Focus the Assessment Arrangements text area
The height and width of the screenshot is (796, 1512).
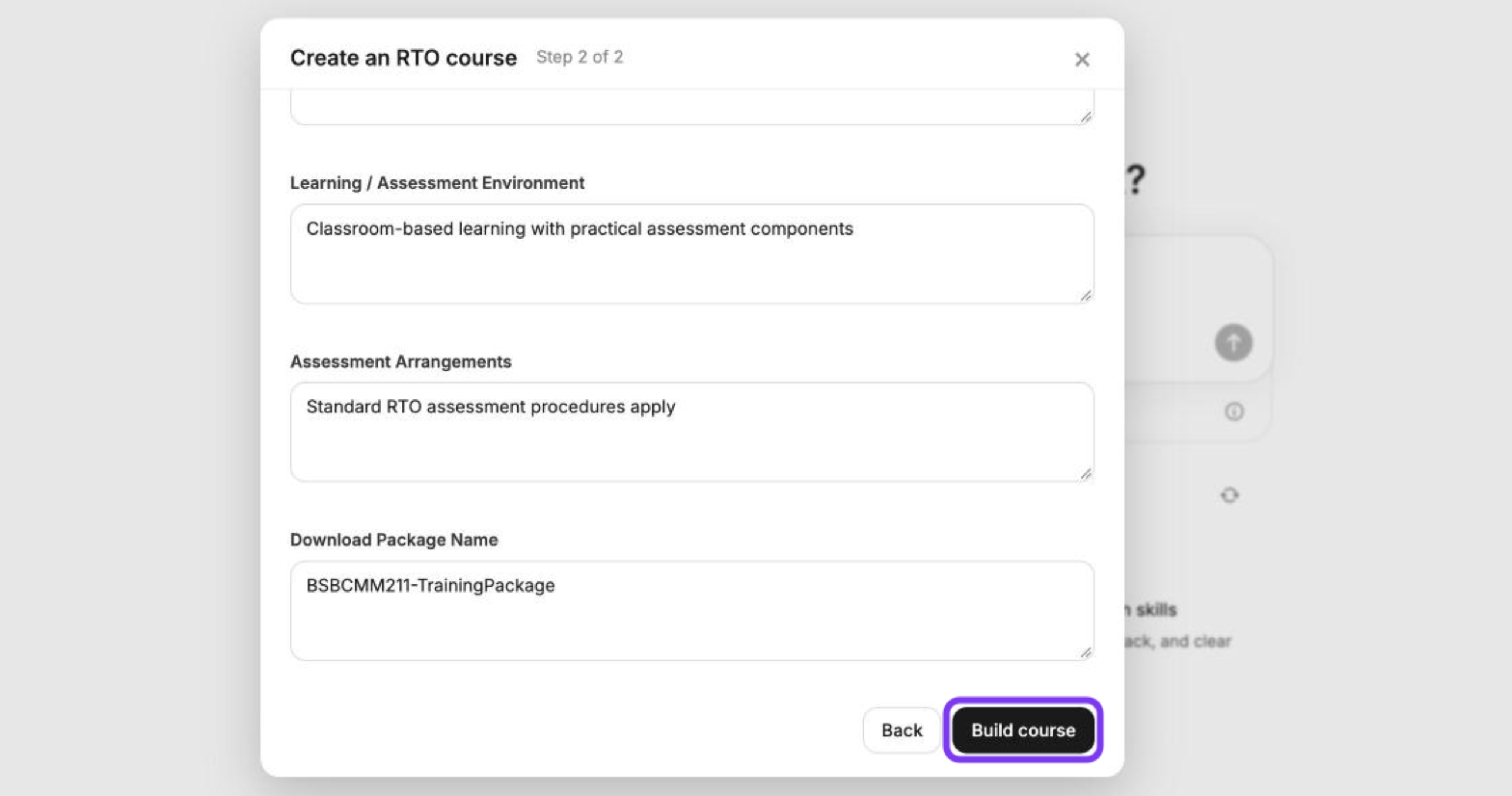click(x=692, y=433)
